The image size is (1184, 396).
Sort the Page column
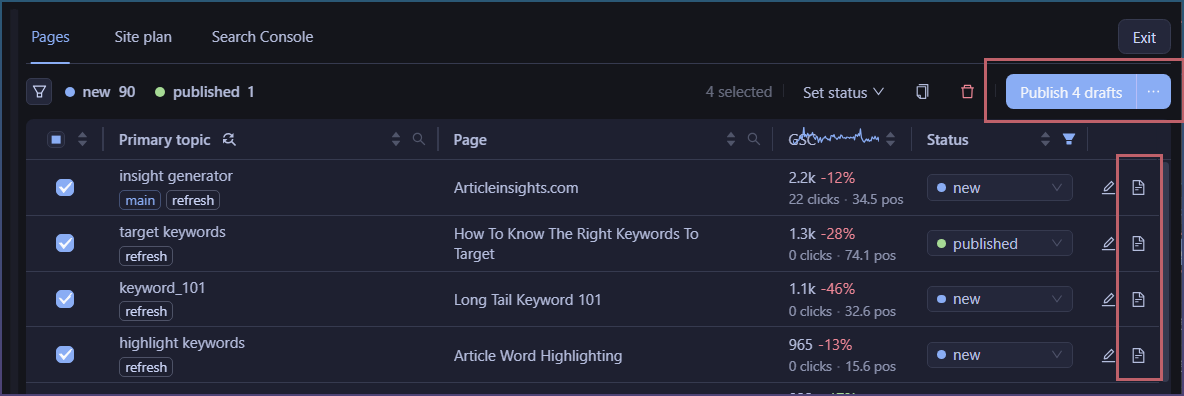coord(730,139)
